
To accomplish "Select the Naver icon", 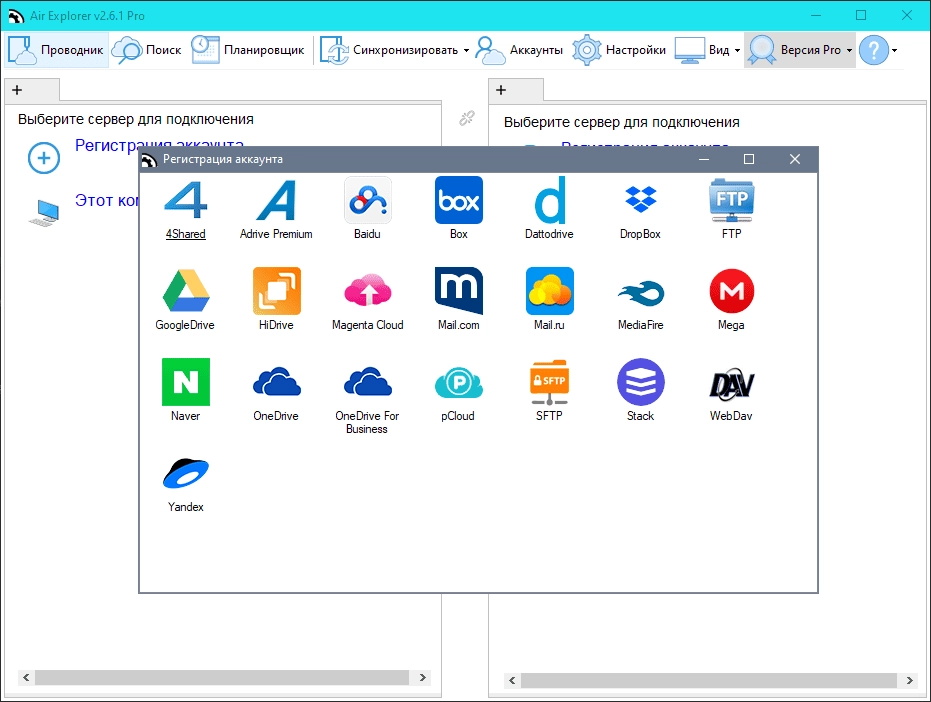I will point(185,382).
